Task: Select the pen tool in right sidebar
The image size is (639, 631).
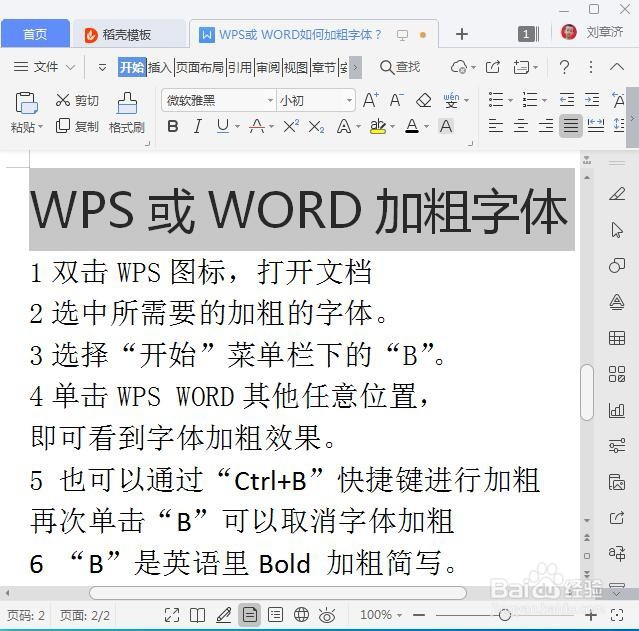Action: 617,194
